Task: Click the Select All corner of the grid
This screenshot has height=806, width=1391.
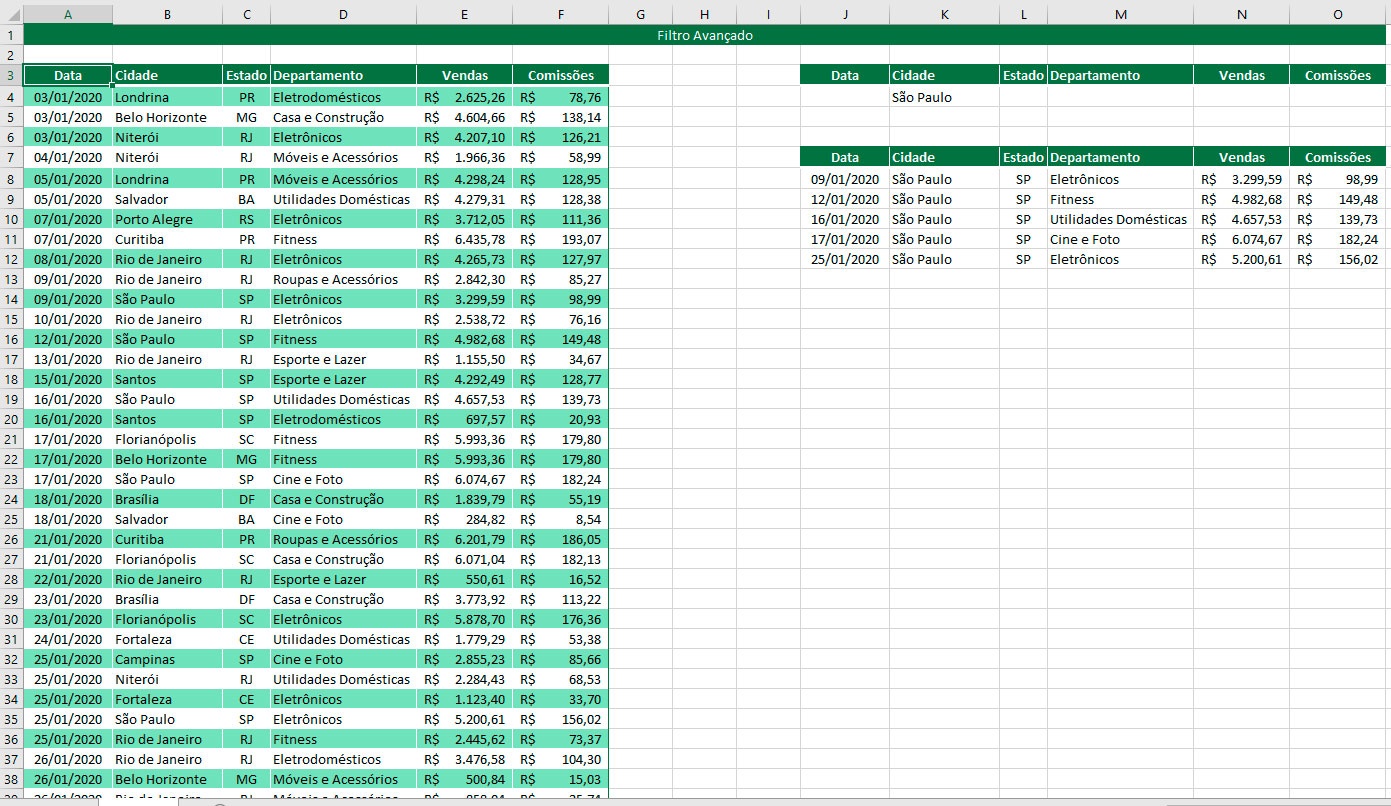Action: (x=11, y=14)
